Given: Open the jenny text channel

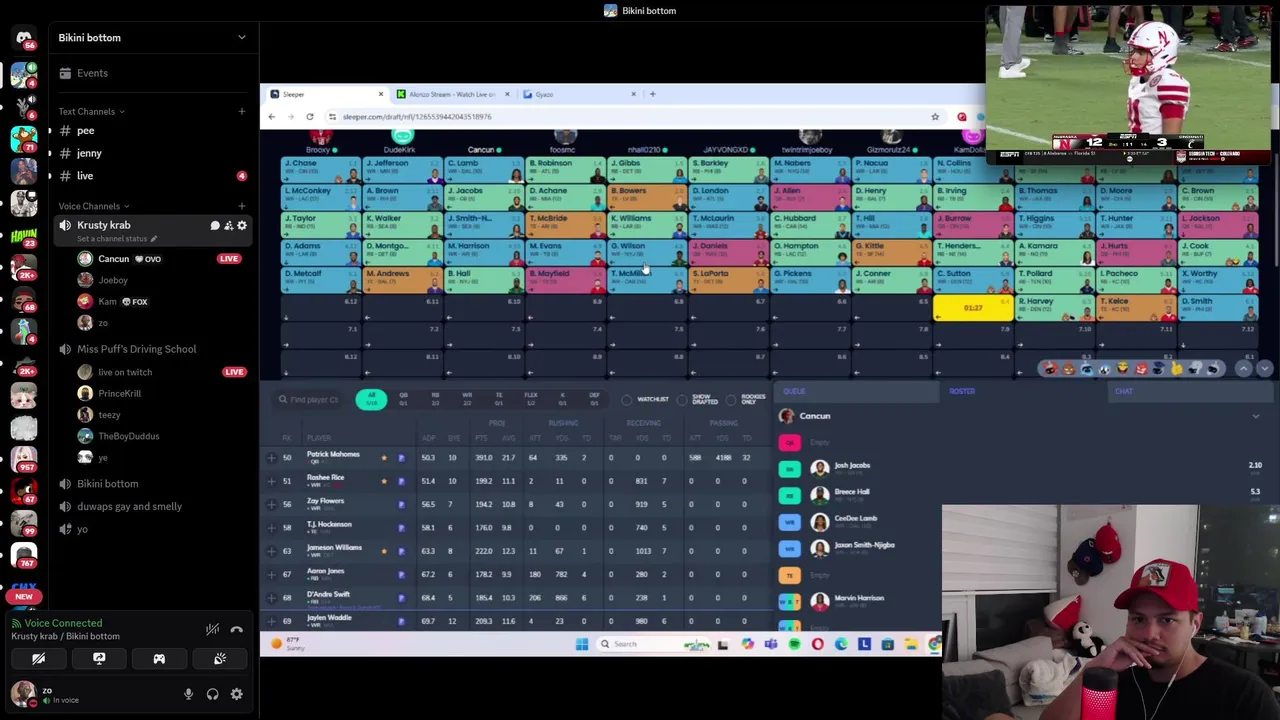Looking at the screenshot, I should pyautogui.click(x=89, y=153).
